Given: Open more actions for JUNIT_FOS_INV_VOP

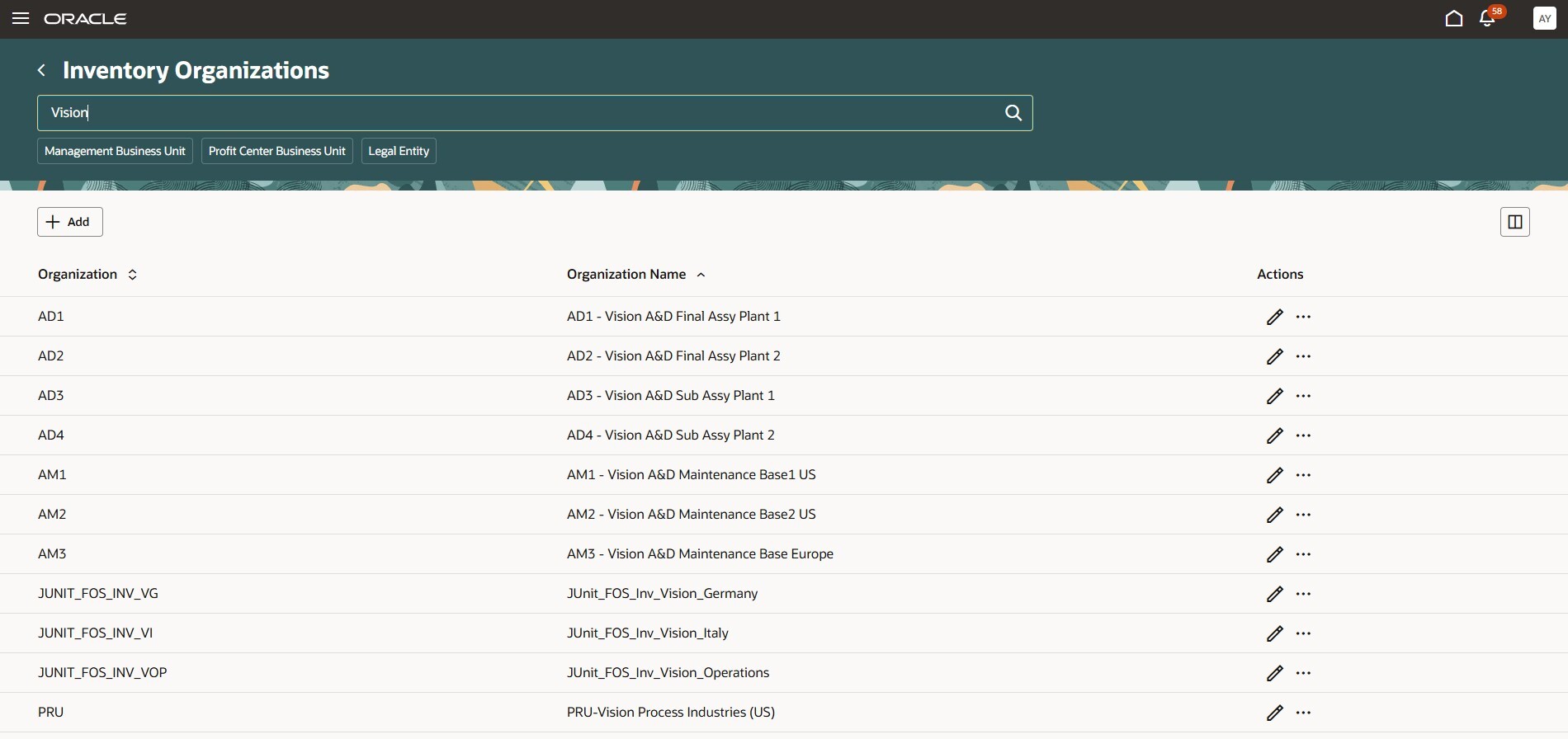Looking at the screenshot, I should (x=1304, y=673).
